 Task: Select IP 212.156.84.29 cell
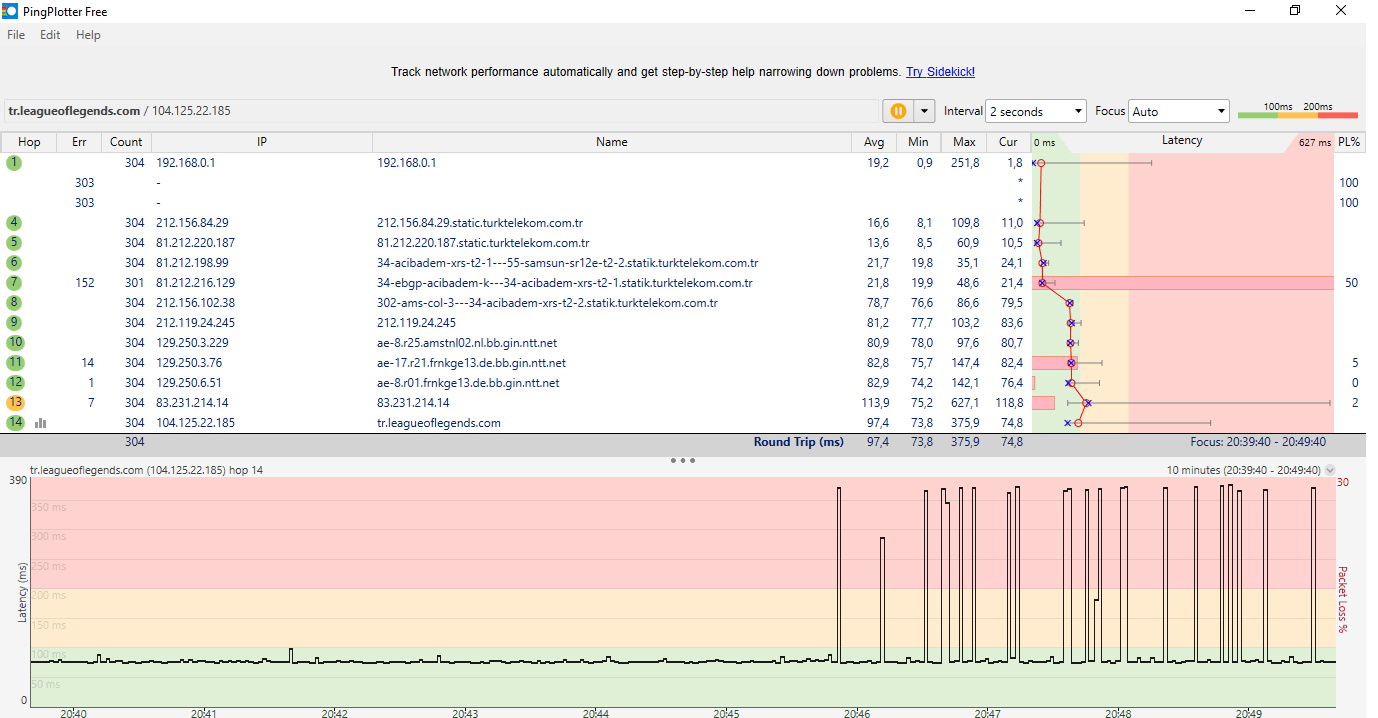pyautogui.click(x=193, y=222)
